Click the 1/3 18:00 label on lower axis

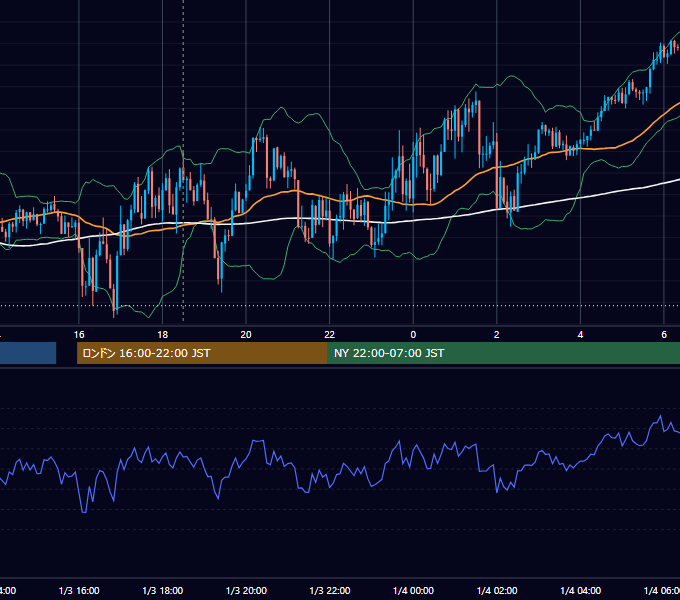163,590
